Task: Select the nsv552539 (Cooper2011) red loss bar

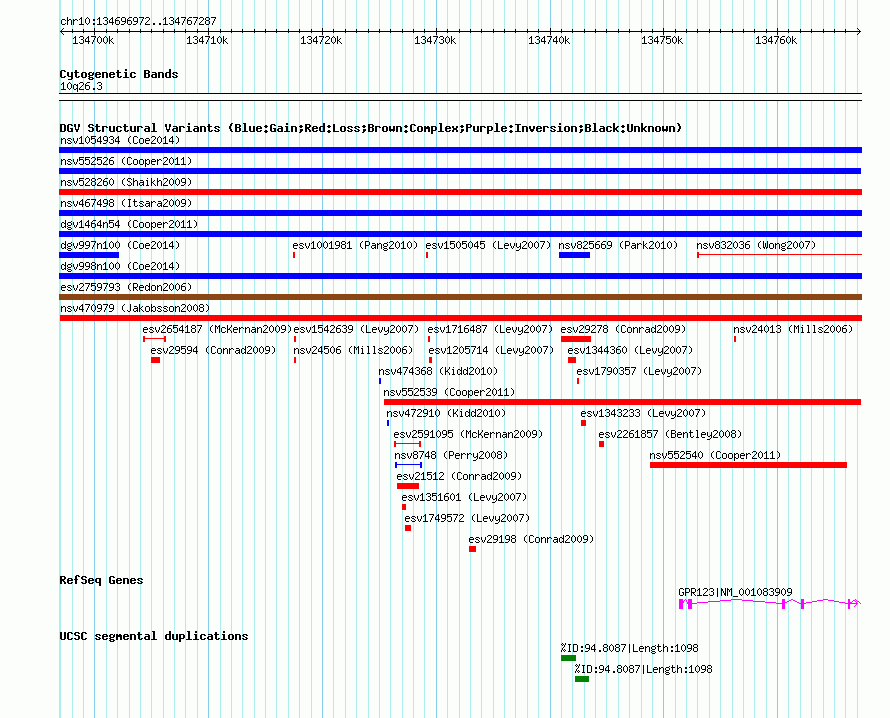Action: coord(623,402)
